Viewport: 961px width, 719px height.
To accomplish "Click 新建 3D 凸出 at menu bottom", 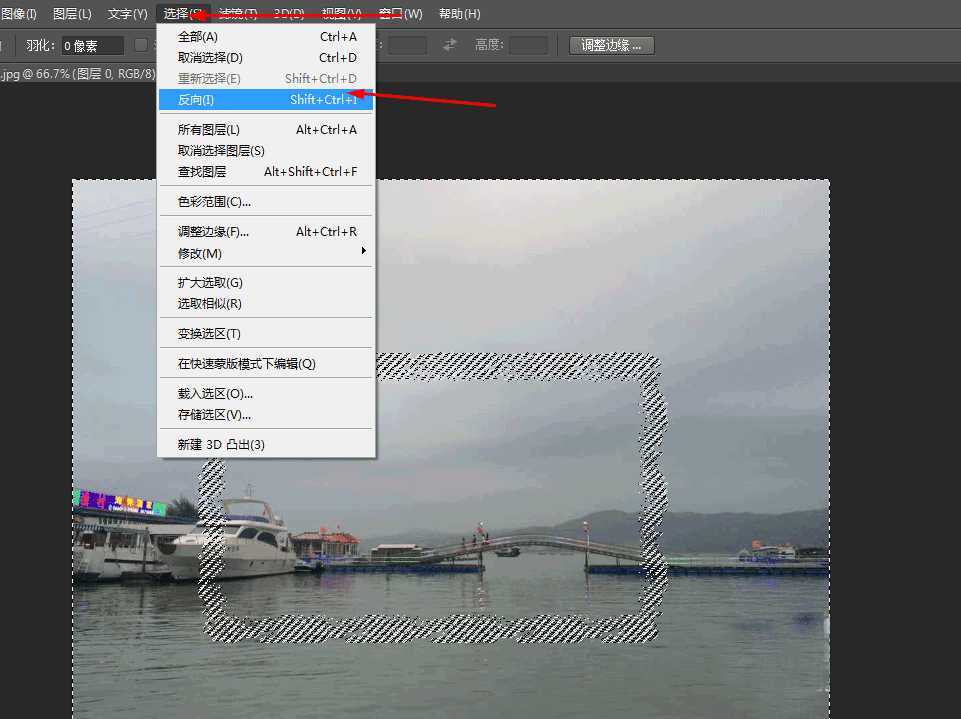I will [x=221, y=444].
